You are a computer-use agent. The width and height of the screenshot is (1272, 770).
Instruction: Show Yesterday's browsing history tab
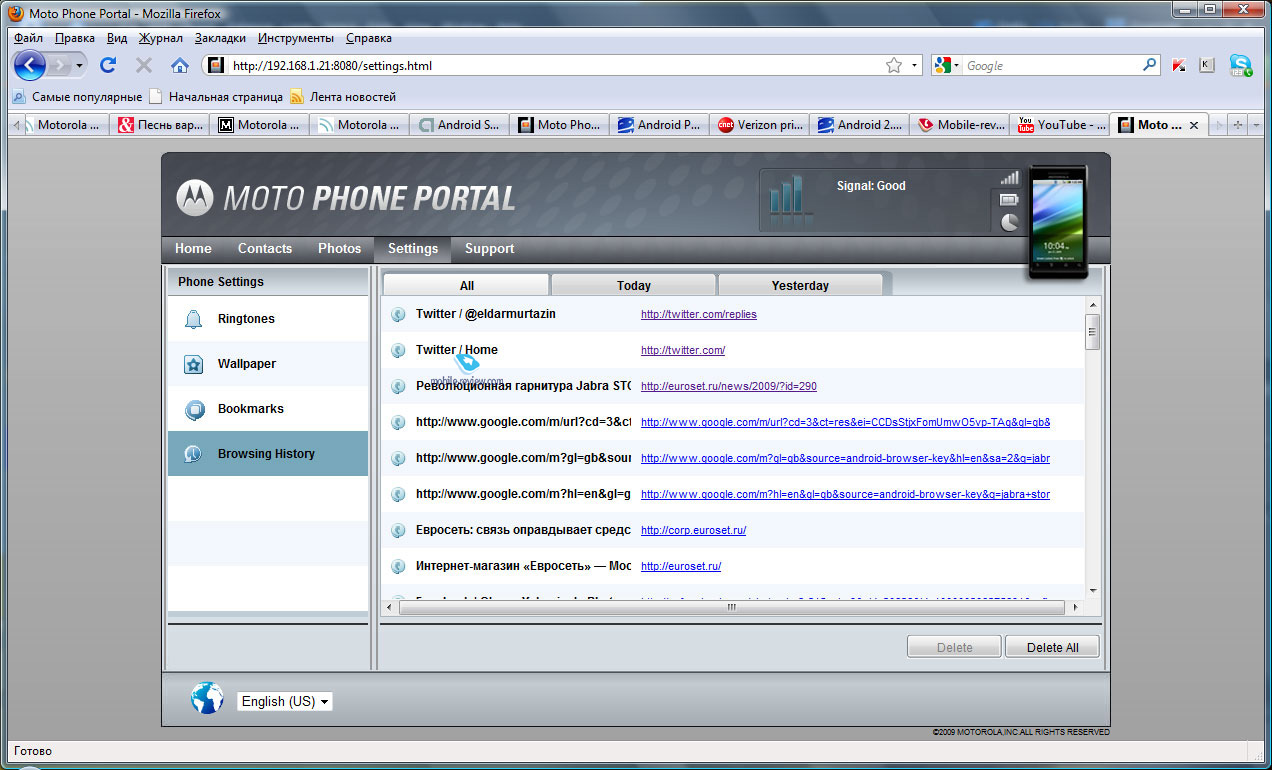[800, 285]
